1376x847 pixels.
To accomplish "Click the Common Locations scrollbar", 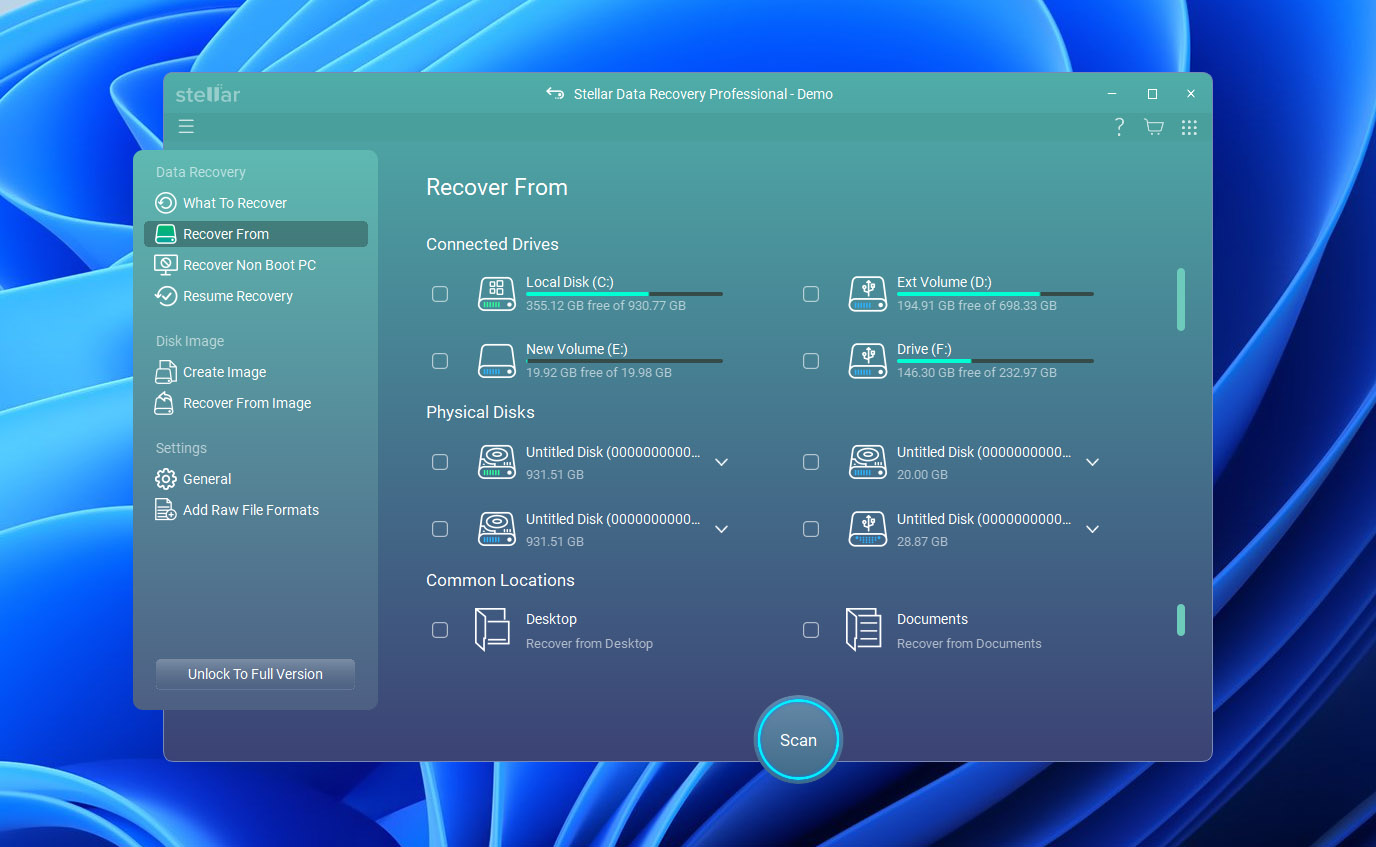I will (x=1181, y=620).
